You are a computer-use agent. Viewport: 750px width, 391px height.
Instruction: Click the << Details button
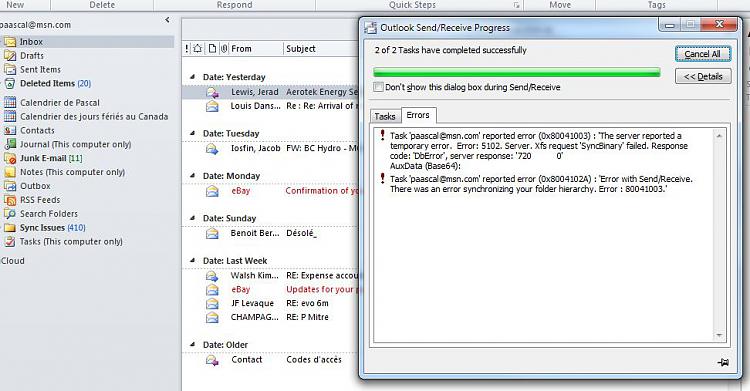[x=703, y=77]
